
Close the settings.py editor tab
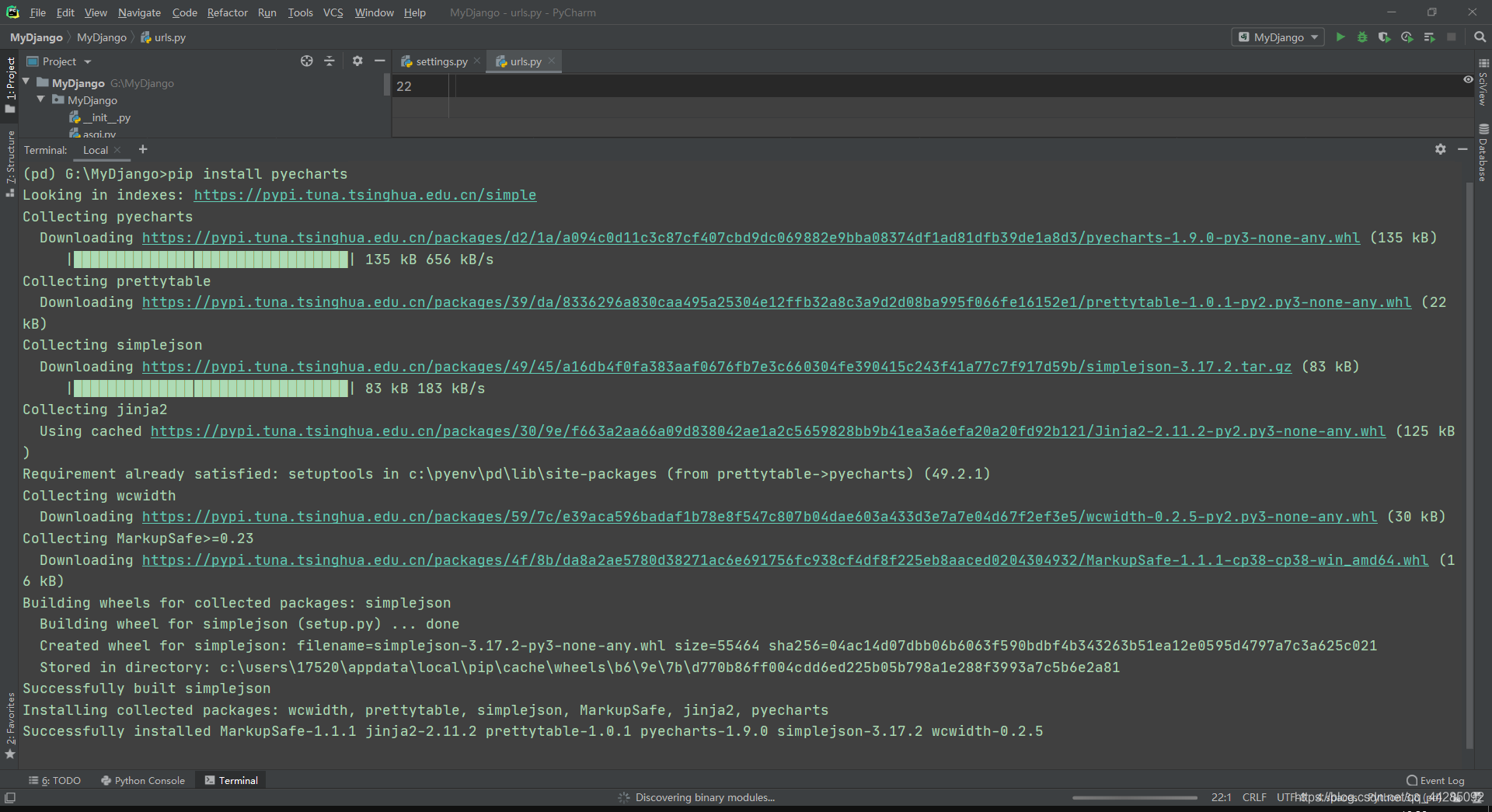pos(477,61)
